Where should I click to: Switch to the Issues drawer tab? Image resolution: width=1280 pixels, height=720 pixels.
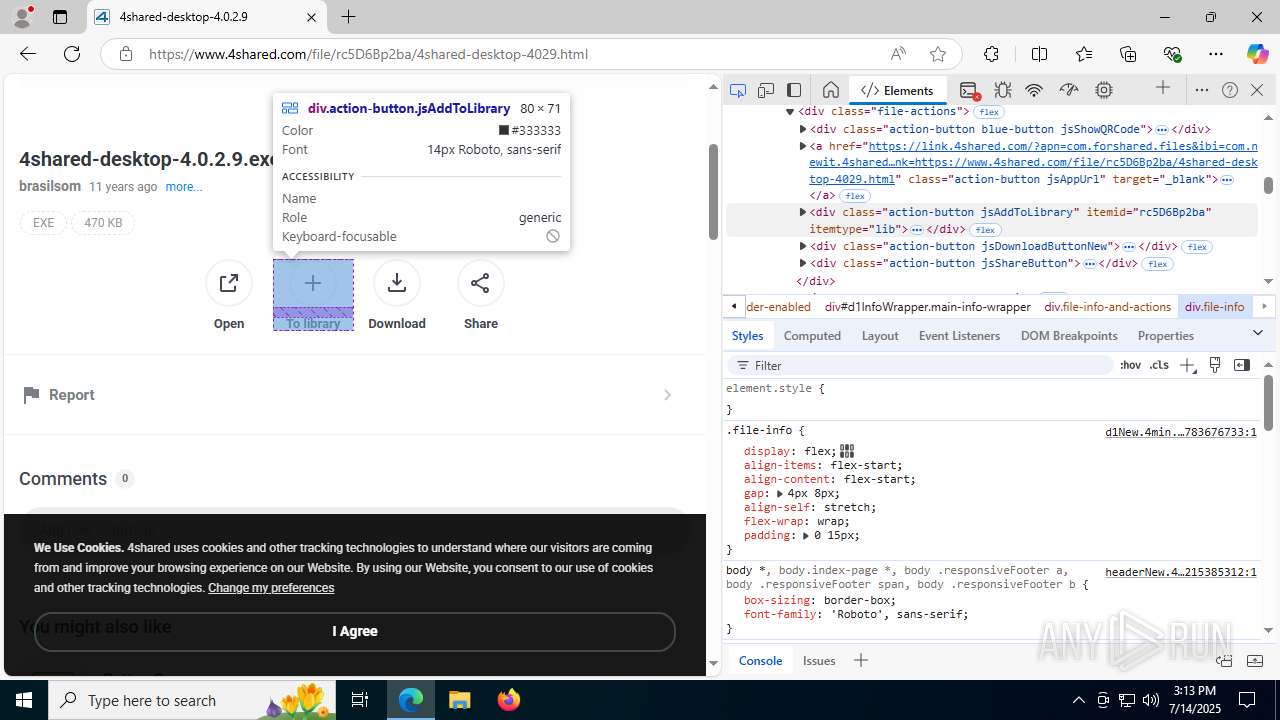pyautogui.click(x=819, y=660)
